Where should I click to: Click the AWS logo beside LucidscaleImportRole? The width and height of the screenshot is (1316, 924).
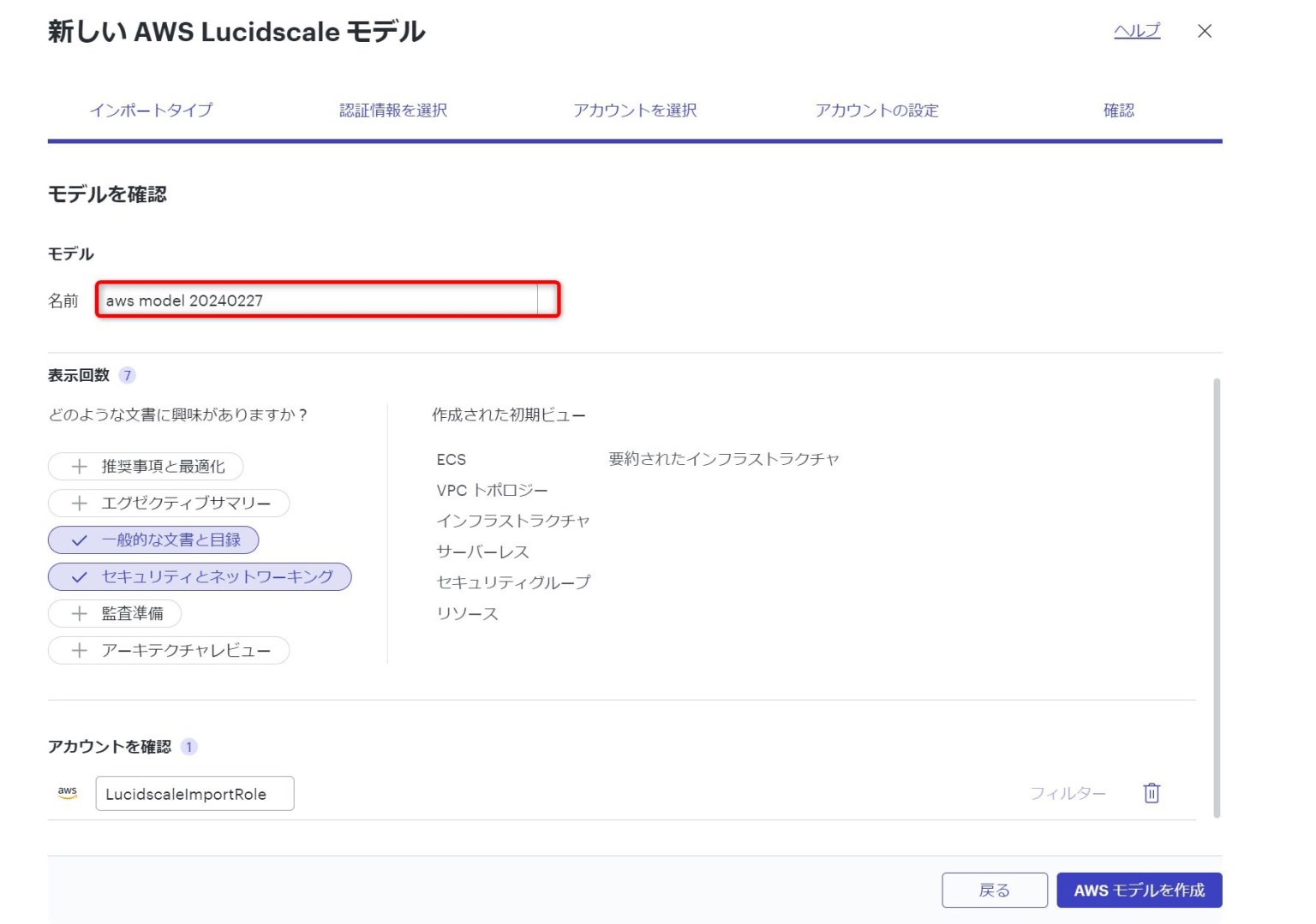click(67, 793)
